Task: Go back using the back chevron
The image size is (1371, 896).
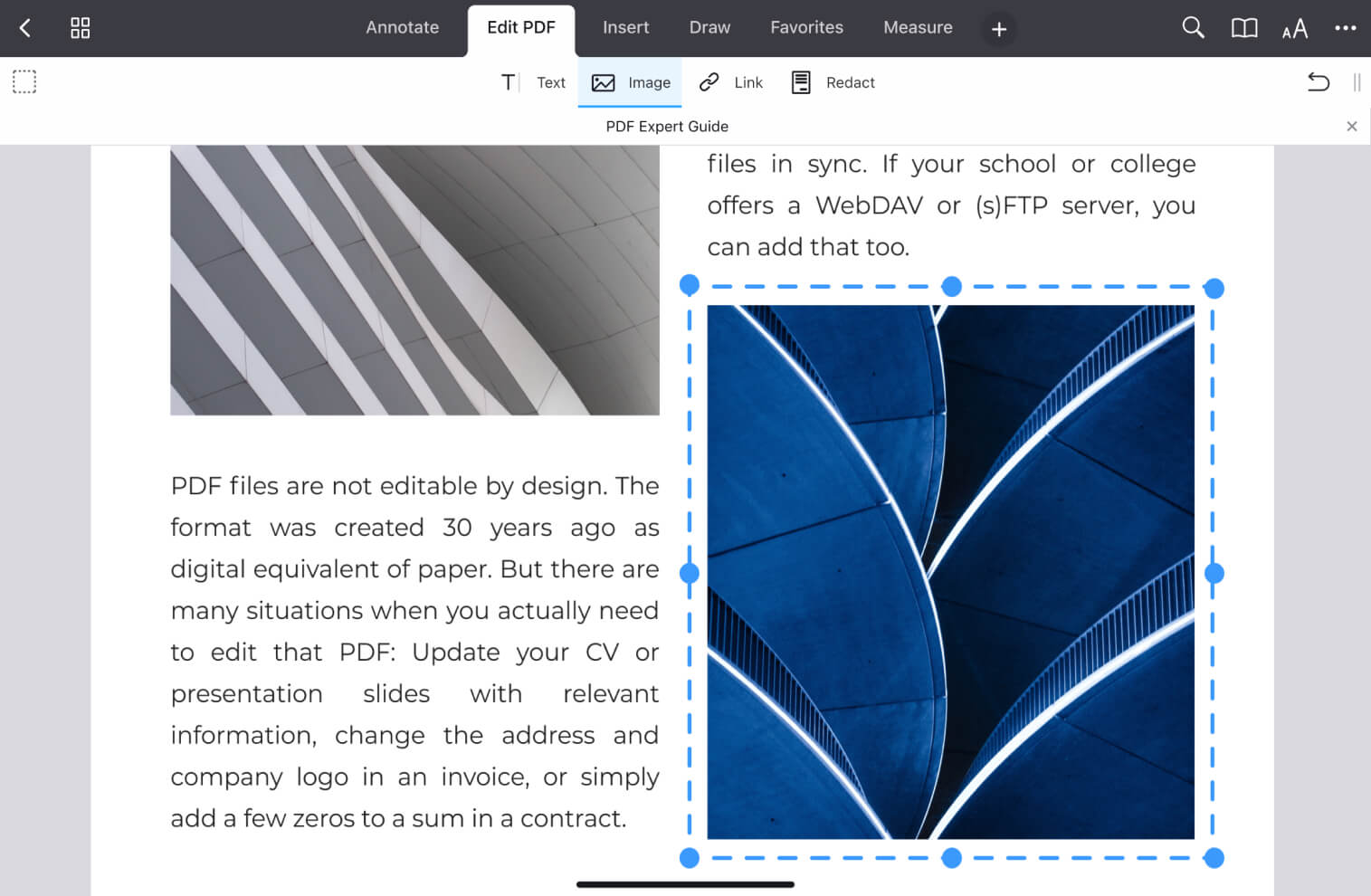Action: [x=25, y=28]
